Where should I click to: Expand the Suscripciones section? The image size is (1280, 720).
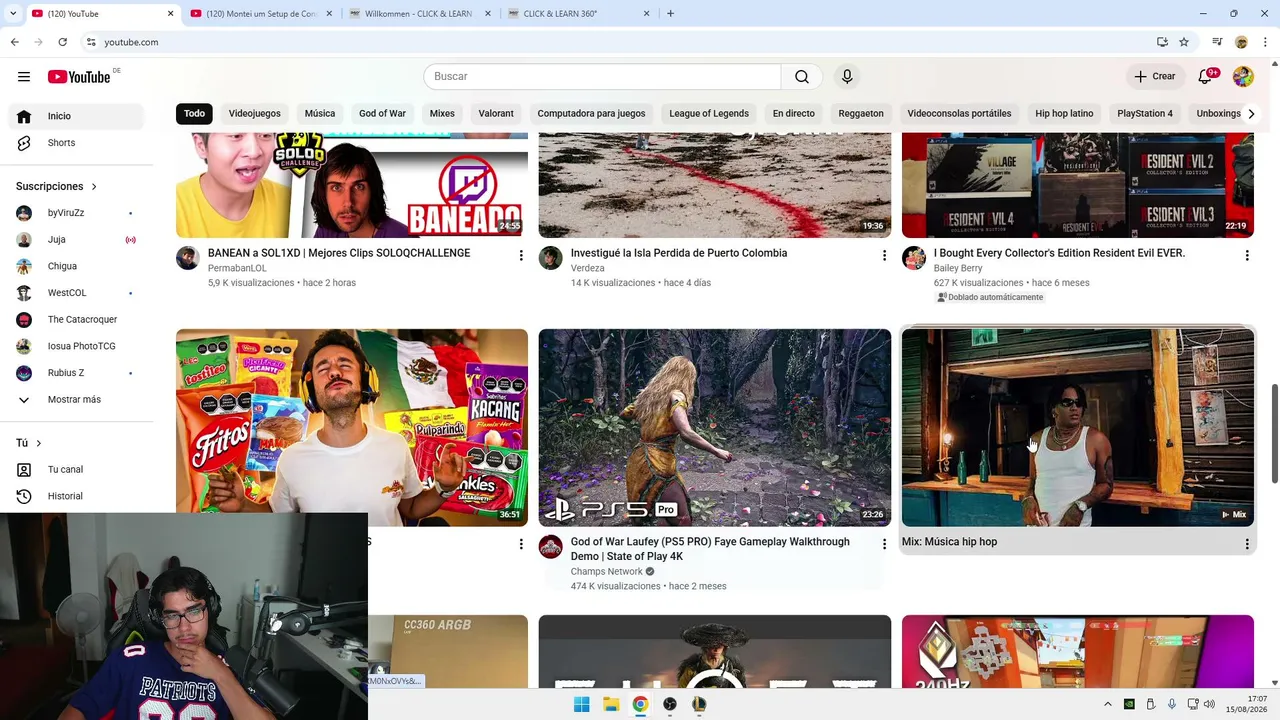tap(57, 186)
